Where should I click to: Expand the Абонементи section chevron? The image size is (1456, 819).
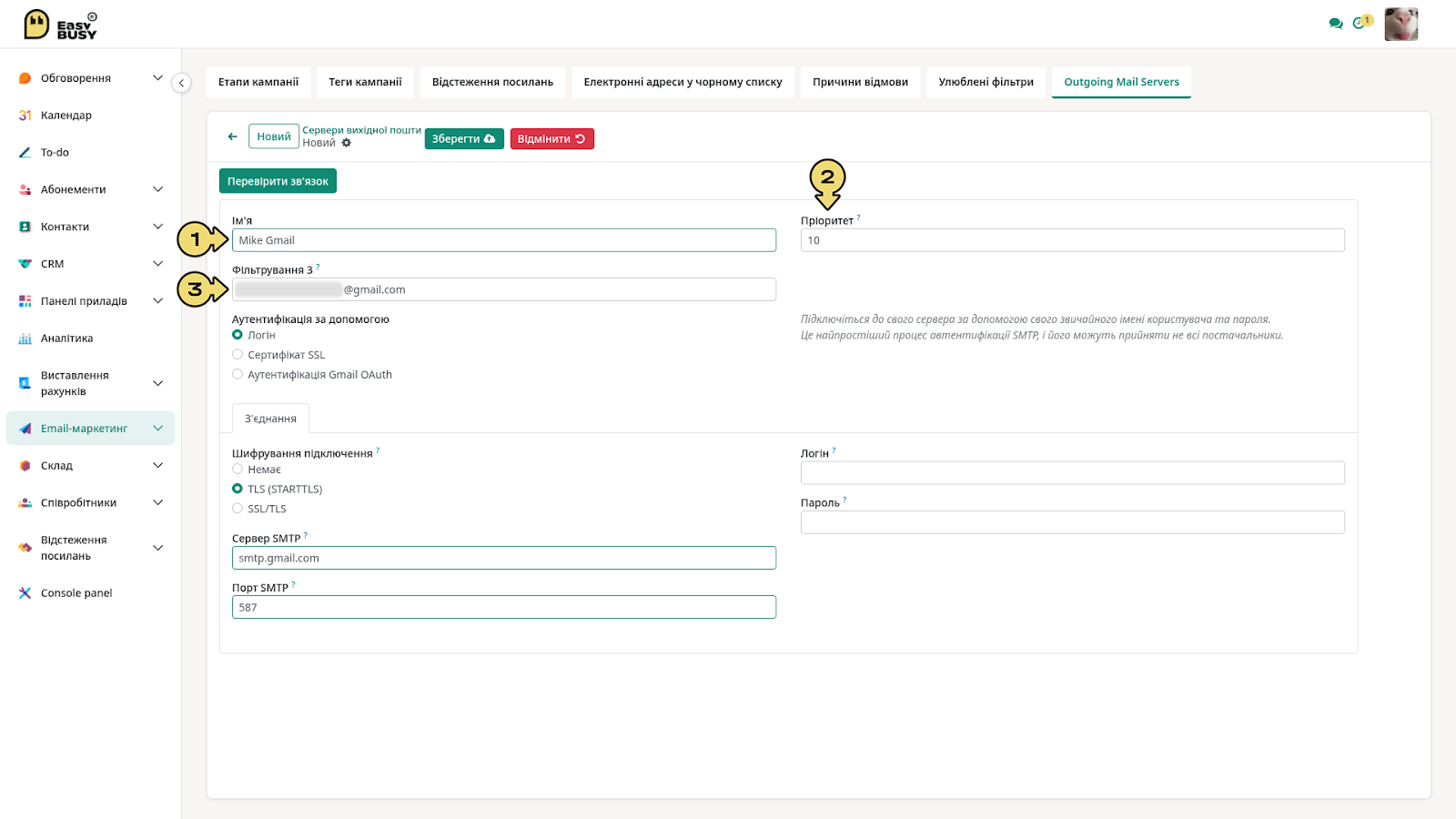click(x=157, y=189)
